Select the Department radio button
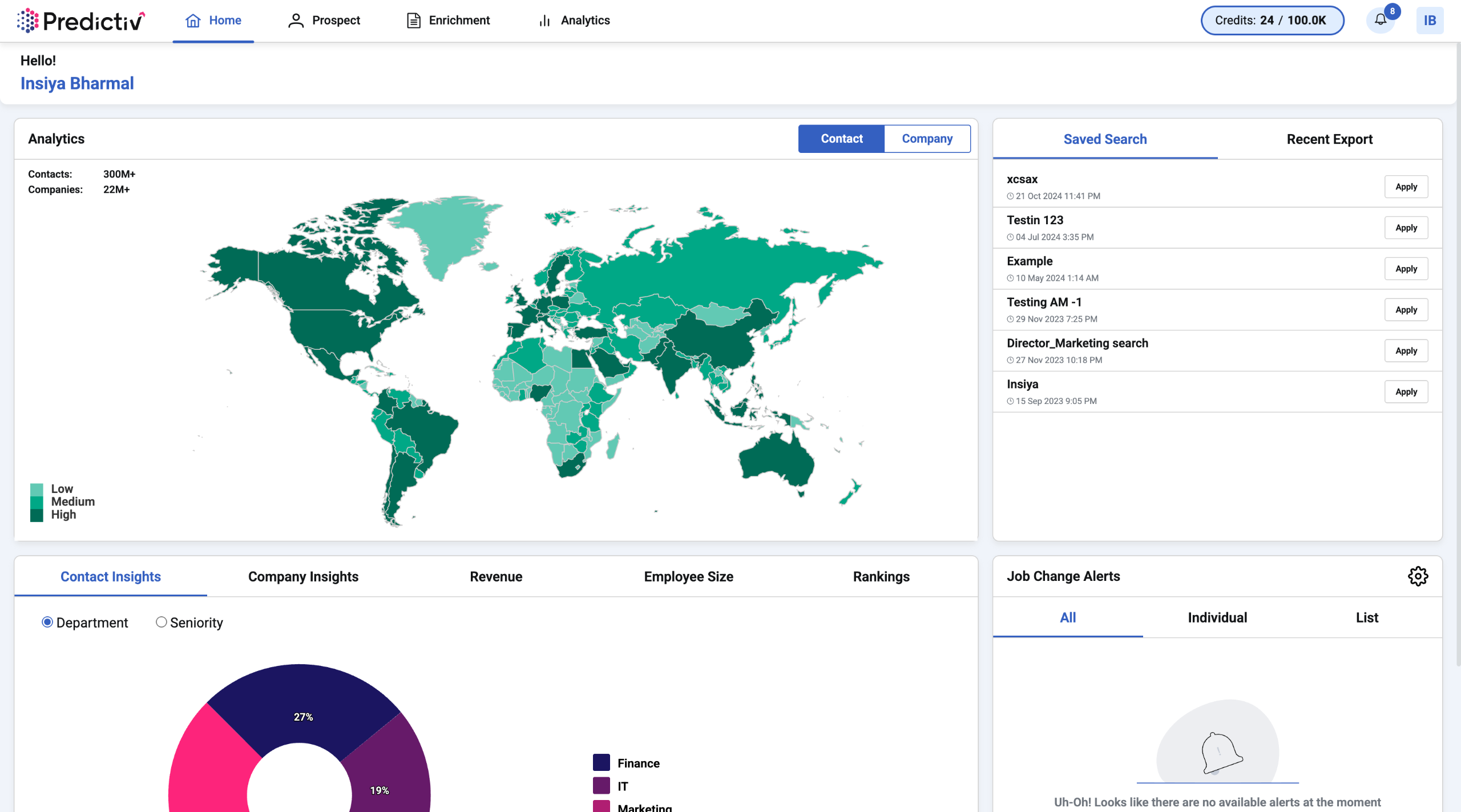Screen dimensions: 1461x812 (x=47, y=622)
